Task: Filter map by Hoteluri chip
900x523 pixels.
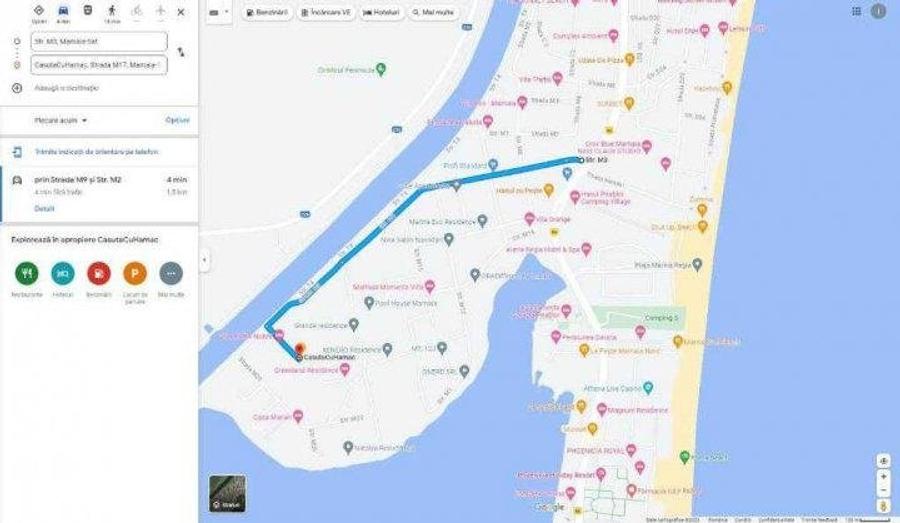Action: 381,12
